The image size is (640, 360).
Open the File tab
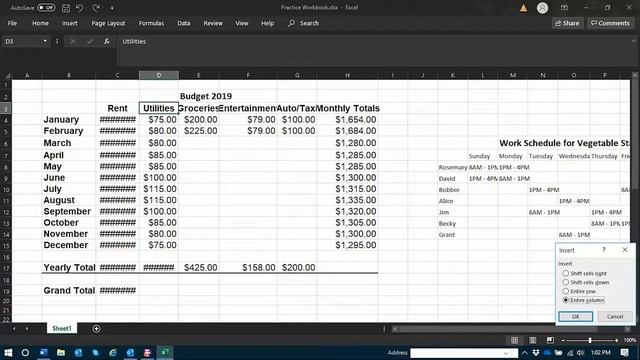pyautogui.click(x=12, y=23)
